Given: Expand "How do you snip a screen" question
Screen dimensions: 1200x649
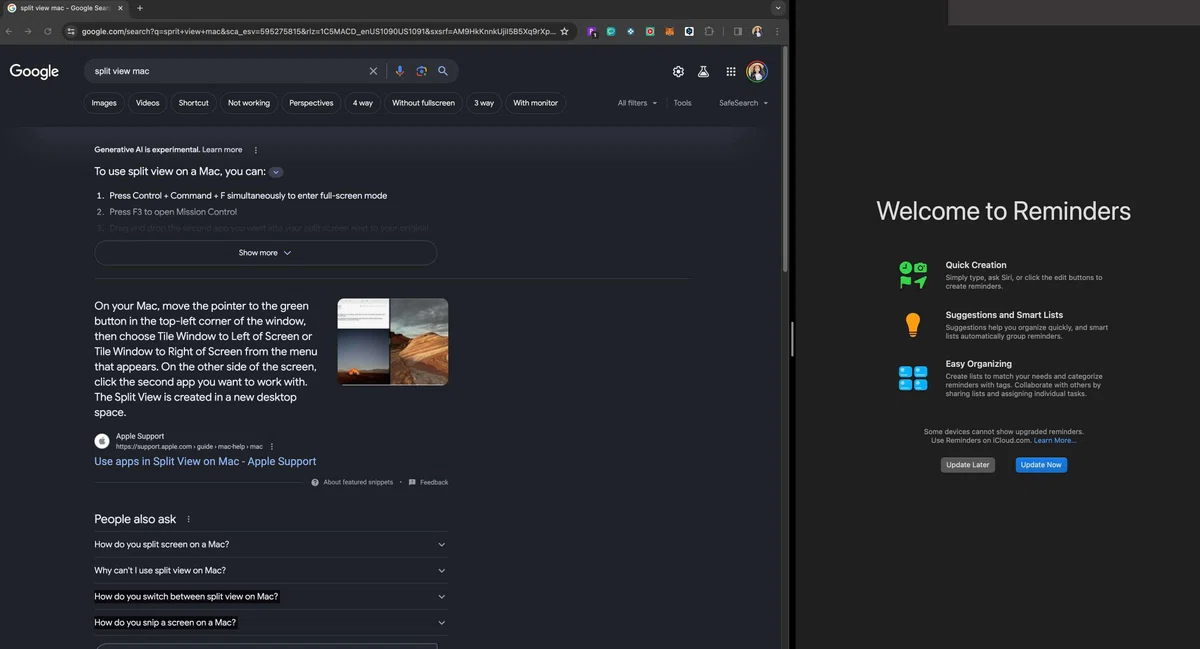Looking at the screenshot, I should click(271, 622).
